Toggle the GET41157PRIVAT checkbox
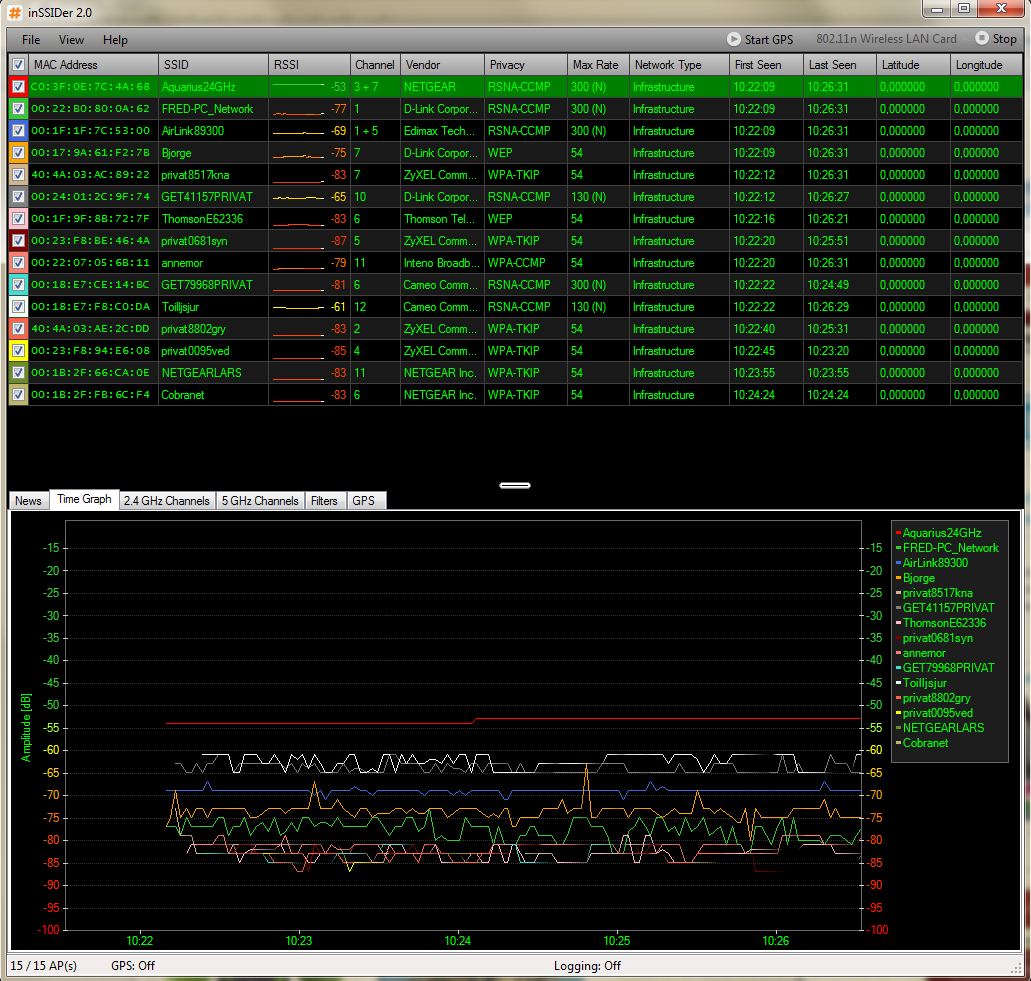The height and width of the screenshot is (981, 1031). pyautogui.click(x=18, y=197)
